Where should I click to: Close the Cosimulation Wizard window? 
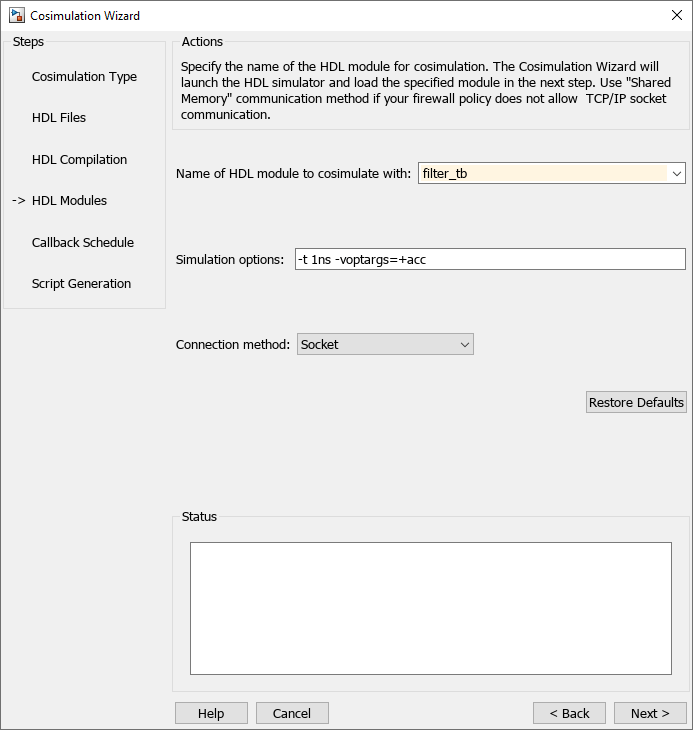pyautogui.click(x=674, y=15)
